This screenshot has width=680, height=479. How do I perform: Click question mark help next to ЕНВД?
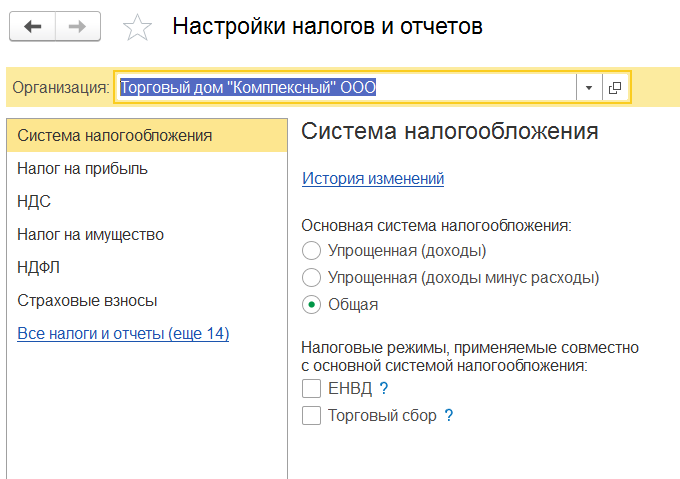pos(383,388)
